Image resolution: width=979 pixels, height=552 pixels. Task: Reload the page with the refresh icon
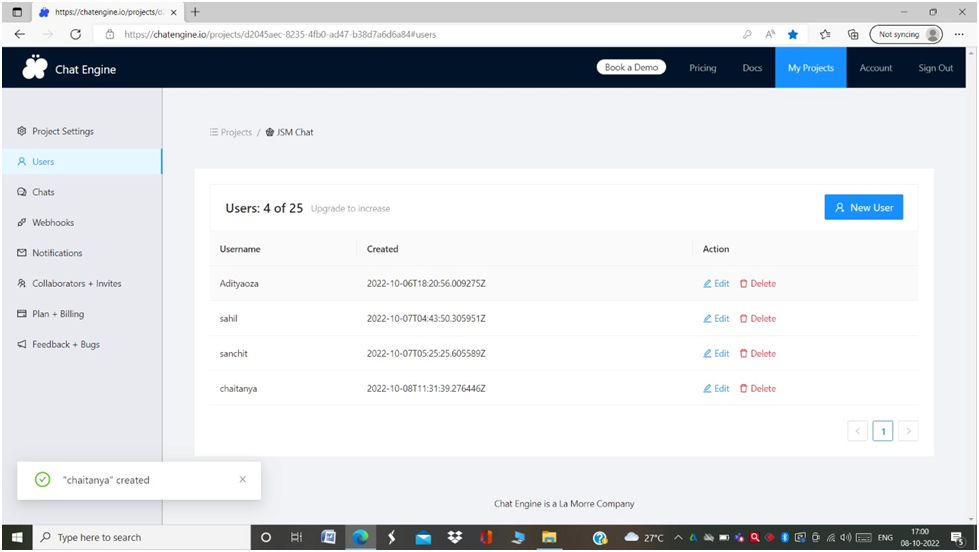click(x=76, y=34)
